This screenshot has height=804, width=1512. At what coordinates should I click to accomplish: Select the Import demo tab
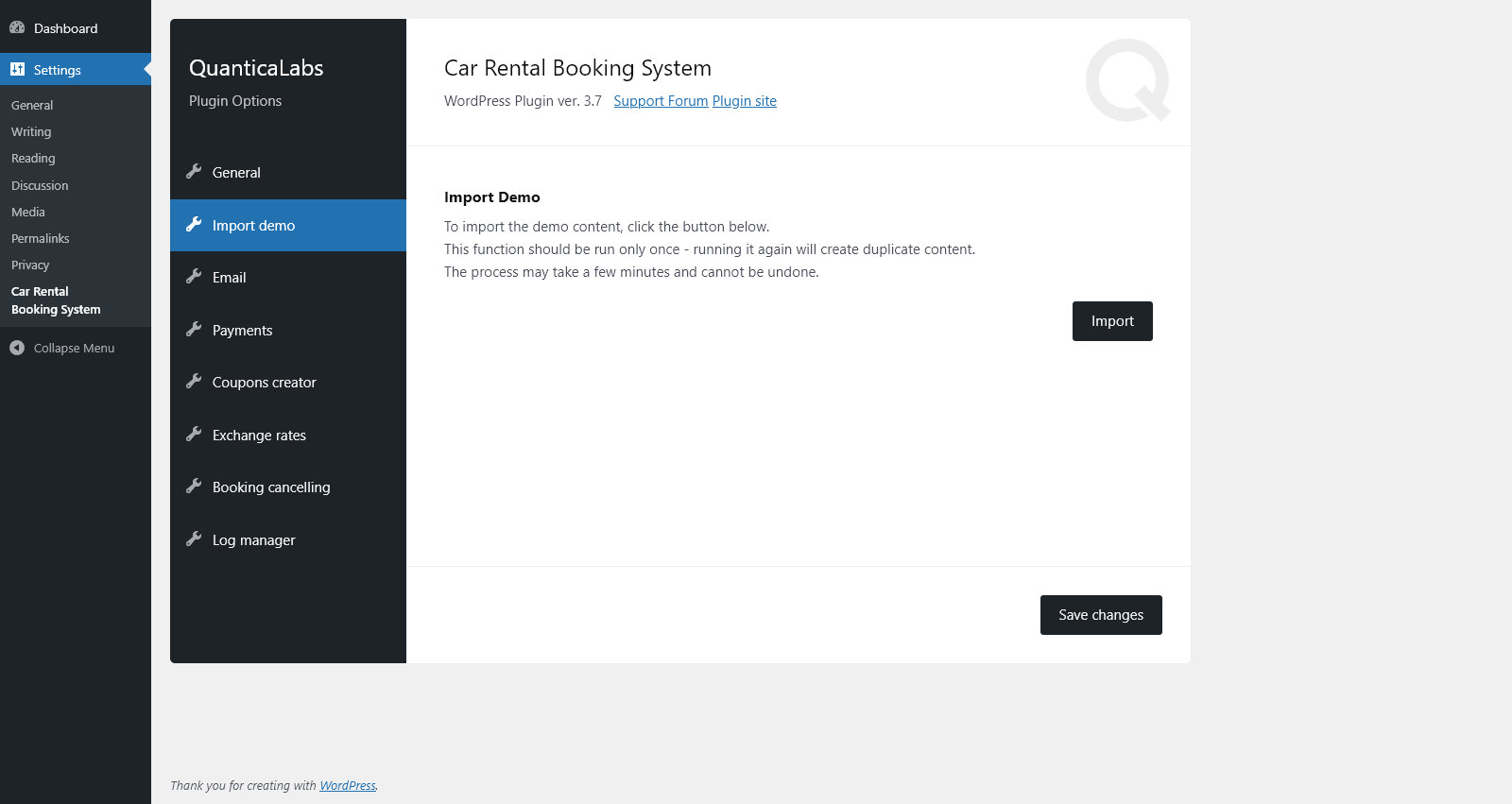288,225
